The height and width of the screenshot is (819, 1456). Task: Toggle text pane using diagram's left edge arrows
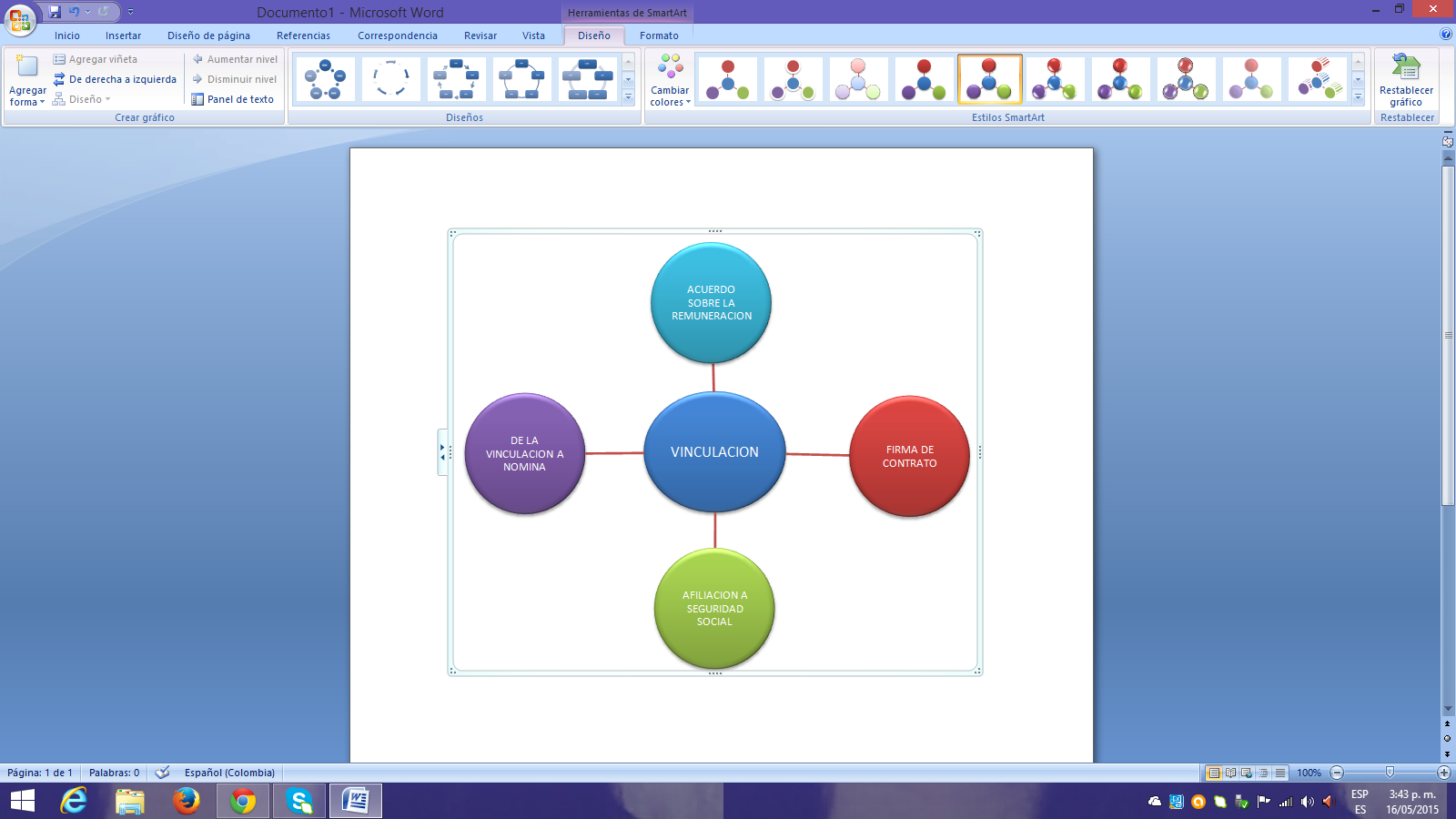442,452
